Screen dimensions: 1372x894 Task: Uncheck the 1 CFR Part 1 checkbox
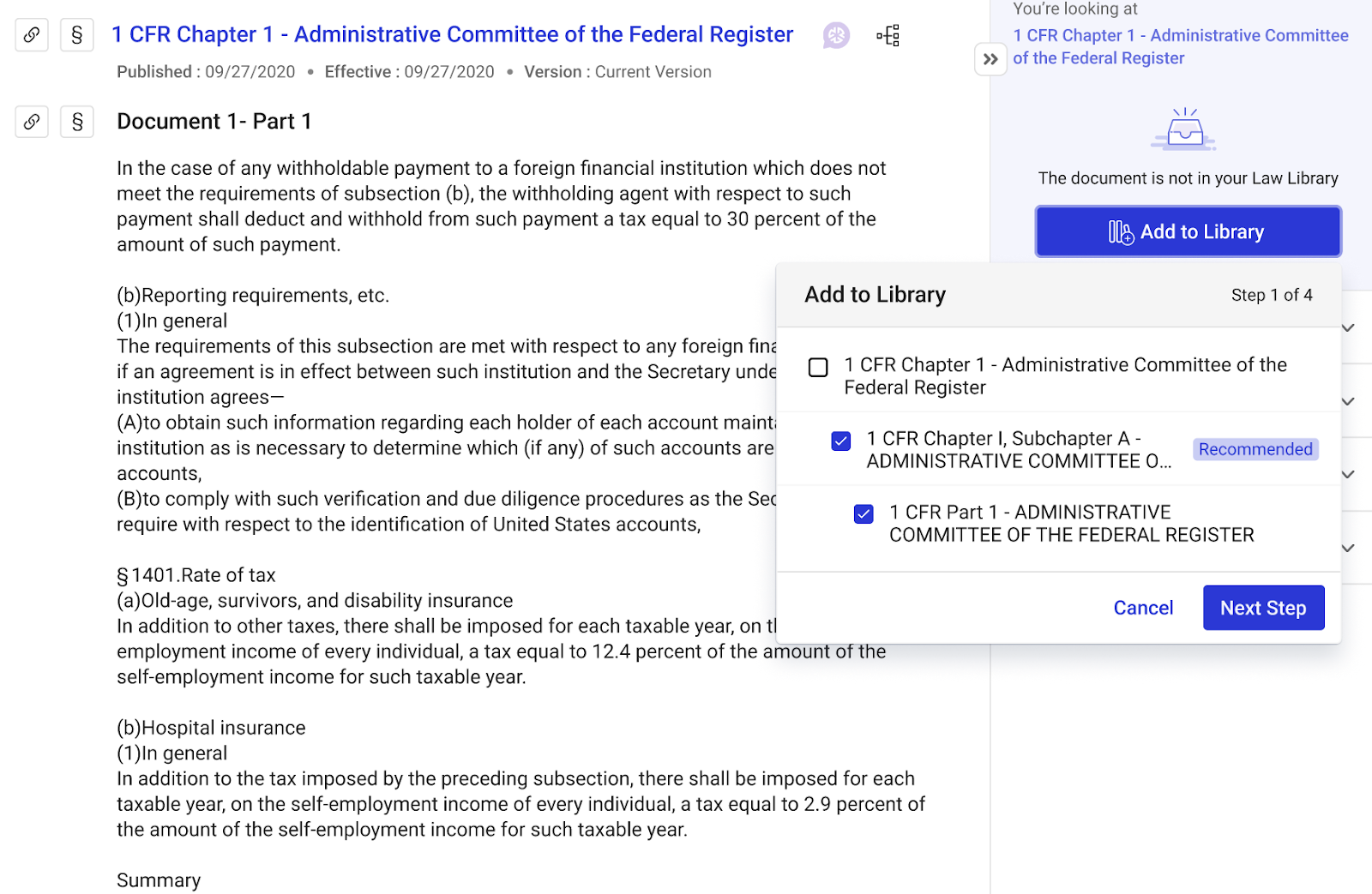pos(864,513)
